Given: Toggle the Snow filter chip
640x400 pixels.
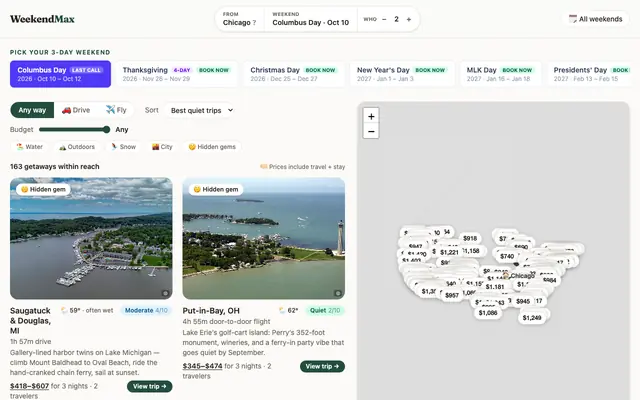Looking at the screenshot, I should (124, 147).
